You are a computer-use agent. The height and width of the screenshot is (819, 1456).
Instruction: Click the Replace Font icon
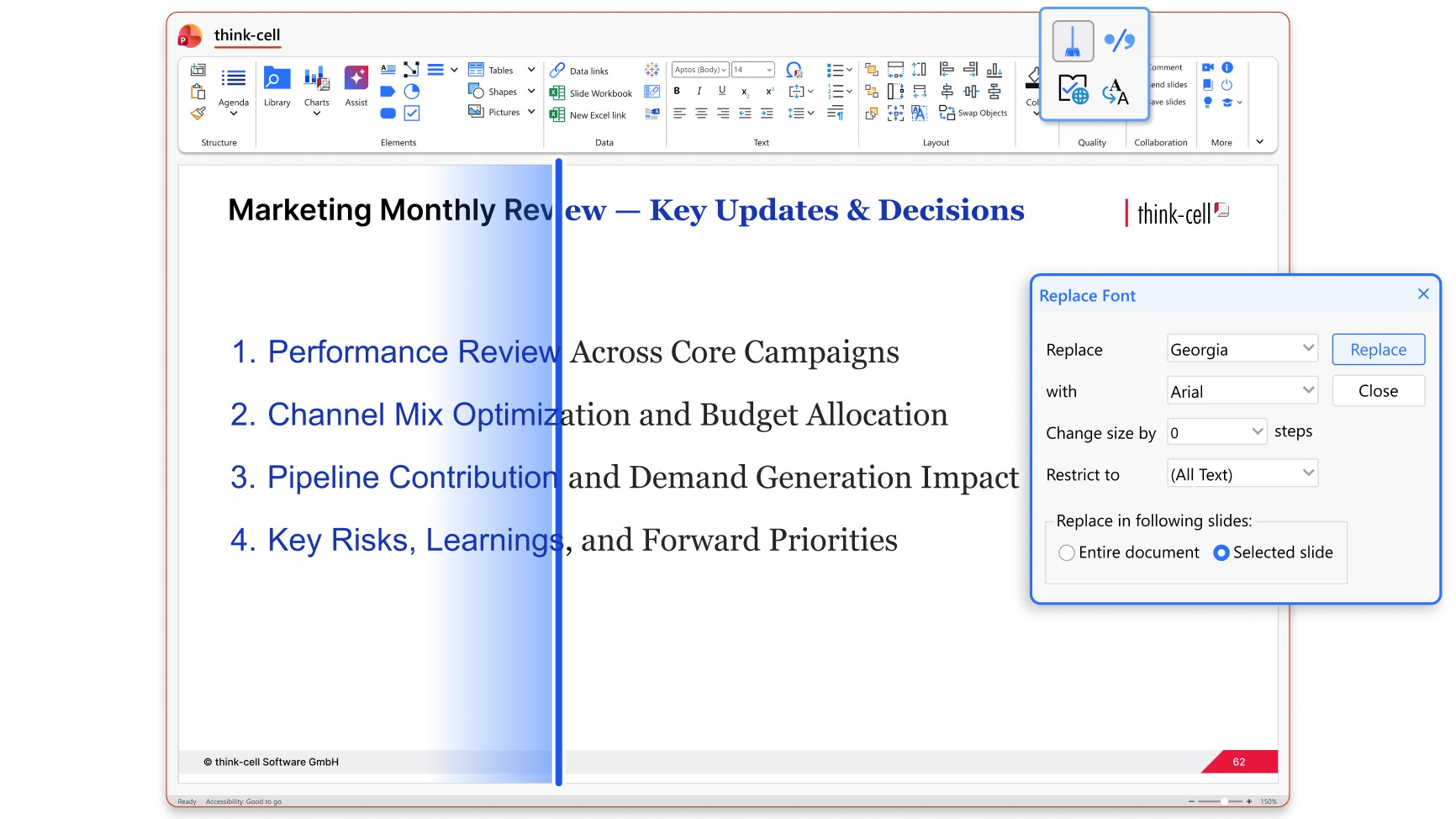1116,90
